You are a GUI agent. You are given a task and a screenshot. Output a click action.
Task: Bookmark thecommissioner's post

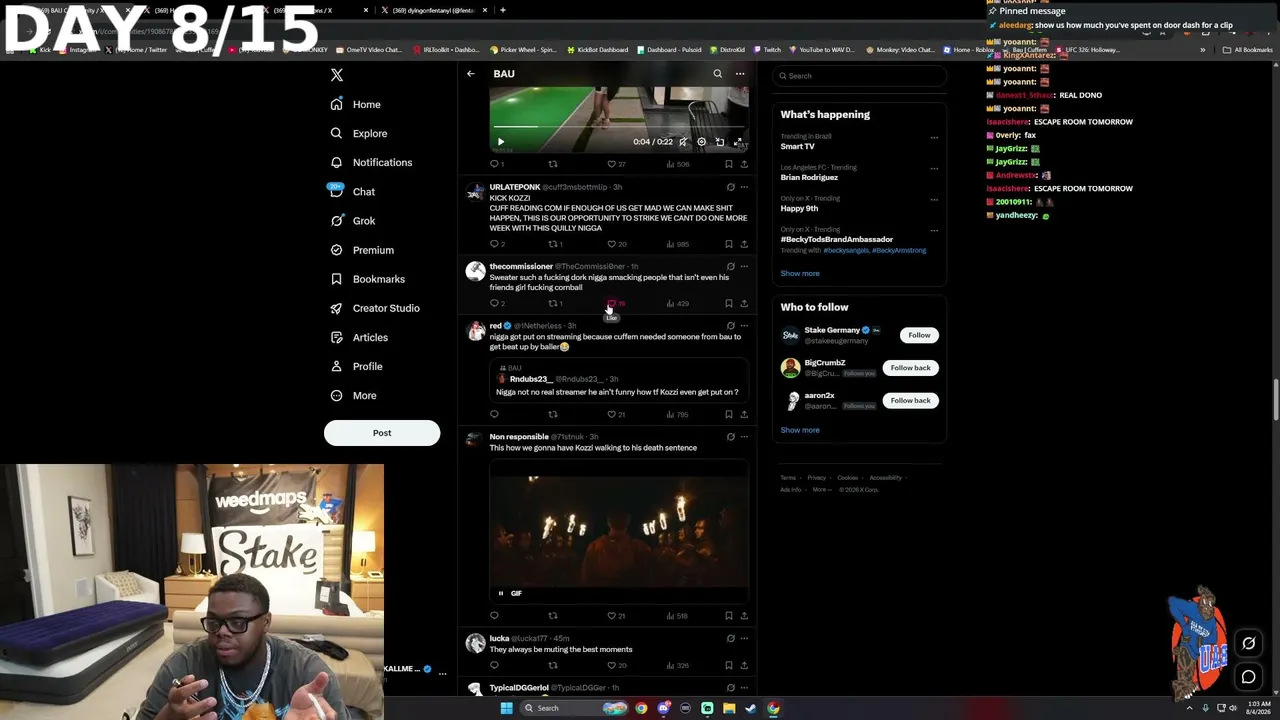tap(728, 303)
